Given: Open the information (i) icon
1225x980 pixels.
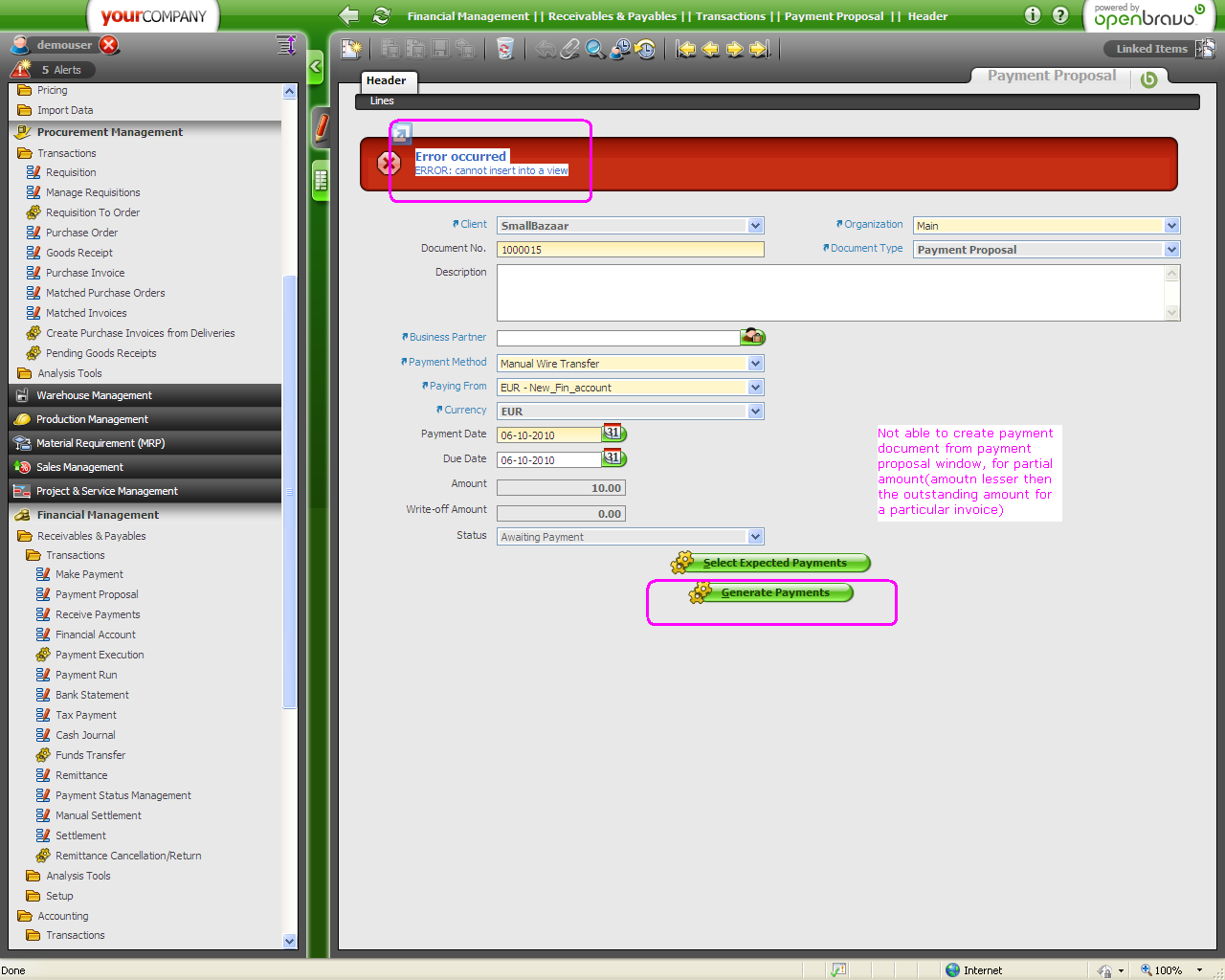Looking at the screenshot, I should 1033,14.
